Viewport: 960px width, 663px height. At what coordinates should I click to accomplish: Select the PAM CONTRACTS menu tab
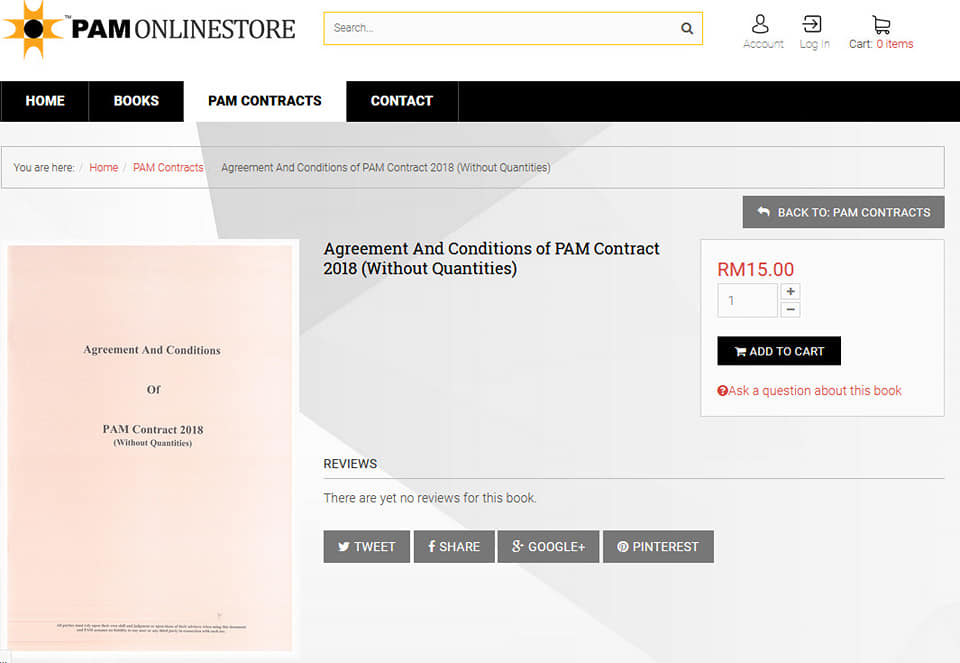(x=264, y=101)
